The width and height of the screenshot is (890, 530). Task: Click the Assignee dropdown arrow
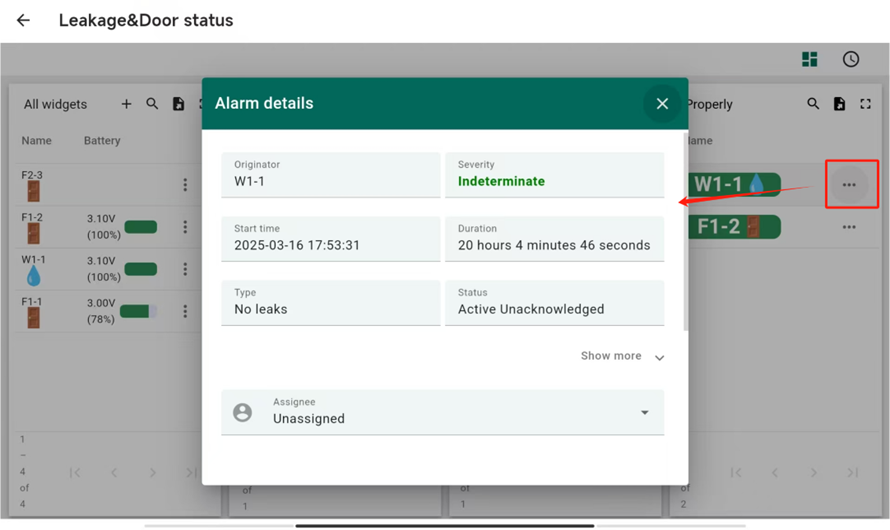pyautogui.click(x=645, y=412)
